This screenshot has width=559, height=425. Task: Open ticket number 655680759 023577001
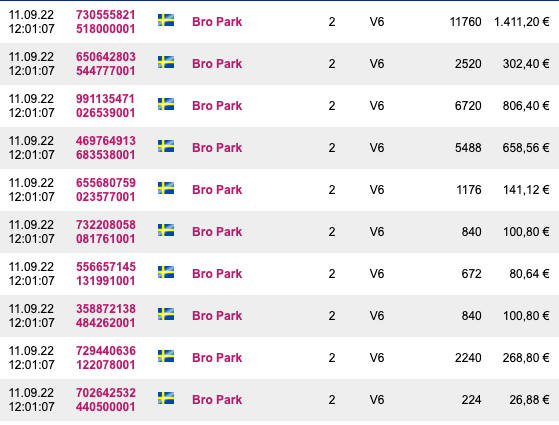point(106,190)
